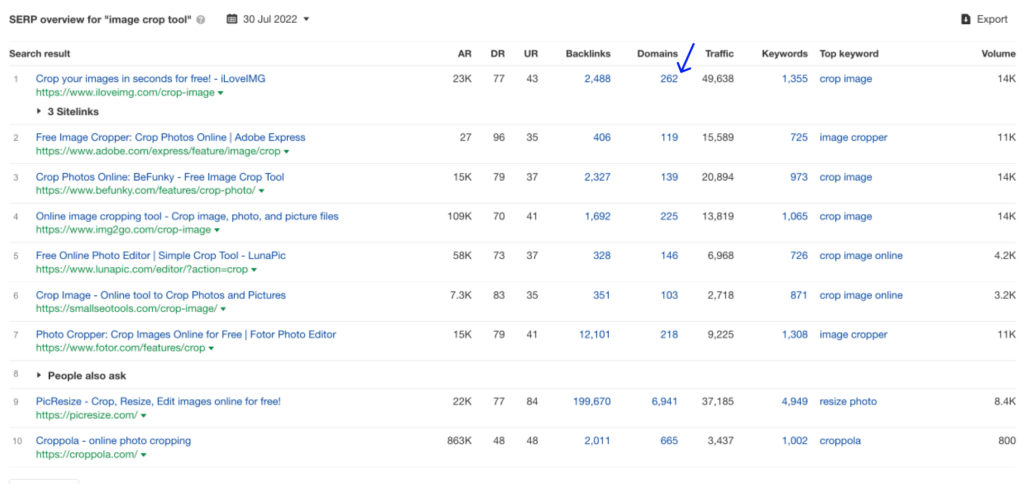The width and height of the screenshot is (1024, 484).
Task: Open dropdown arrow next to img2go.com URL
Action: coord(217,231)
